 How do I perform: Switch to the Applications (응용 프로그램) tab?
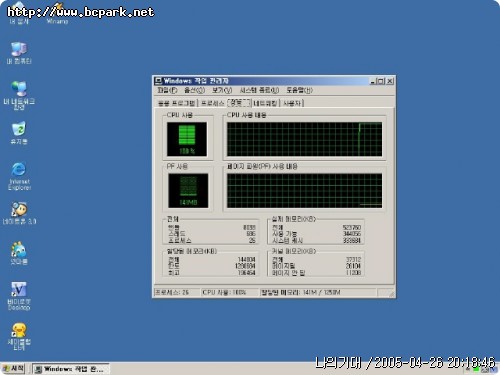[x=177, y=103]
